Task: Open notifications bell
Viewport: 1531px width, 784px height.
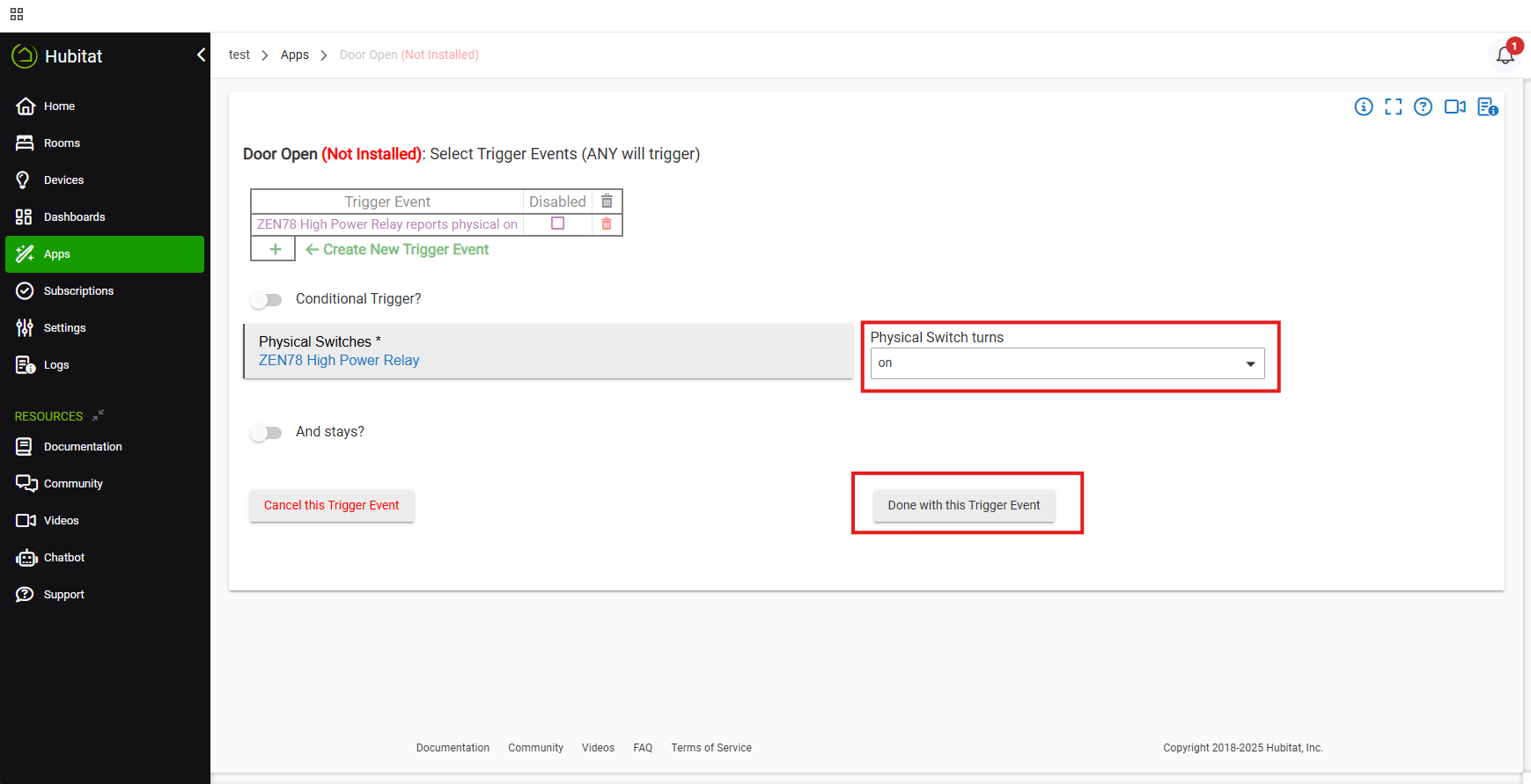Action: coord(1505,55)
